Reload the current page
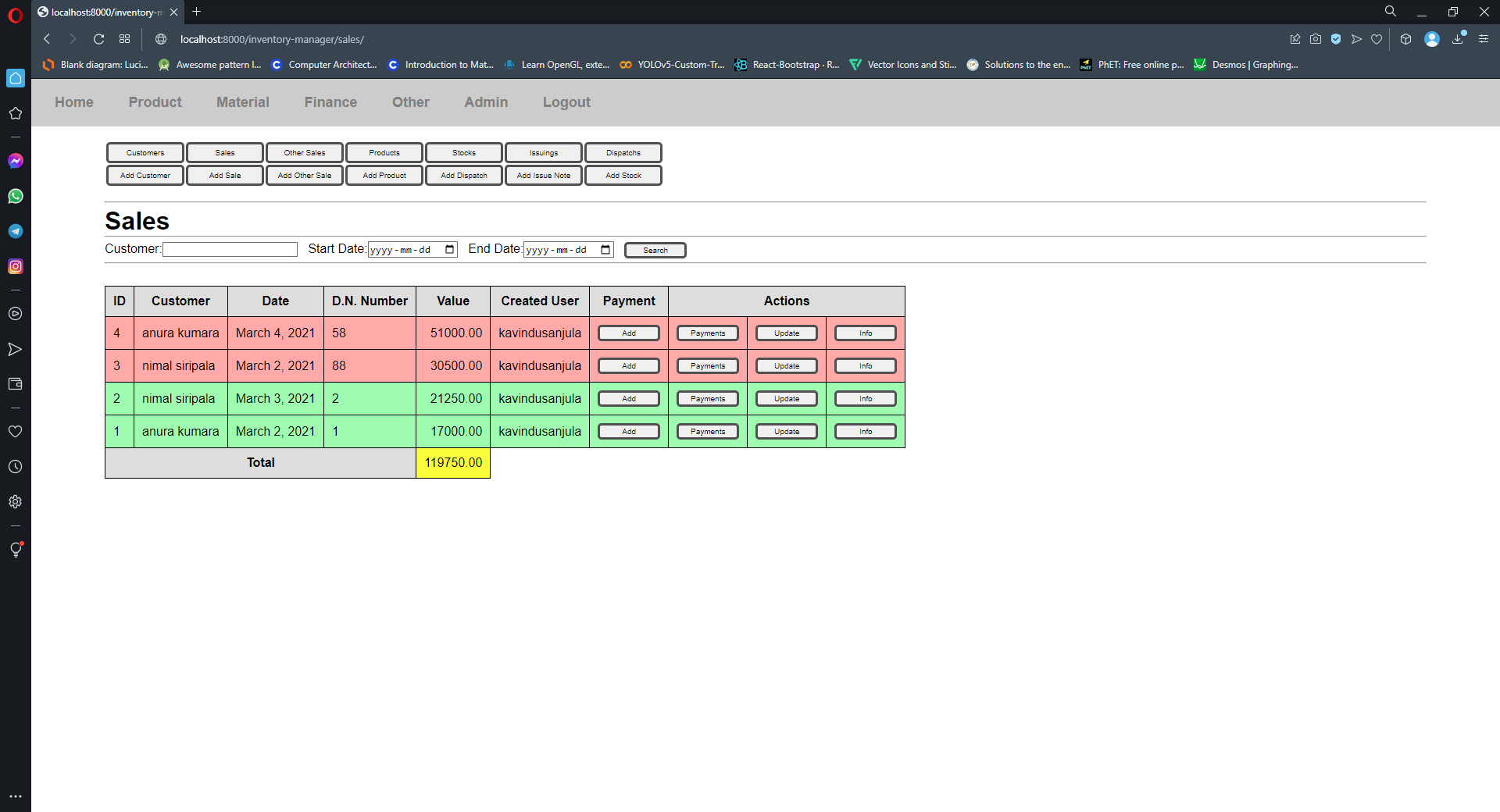The height and width of the screenshot is (812, 1500). [98, 39]
